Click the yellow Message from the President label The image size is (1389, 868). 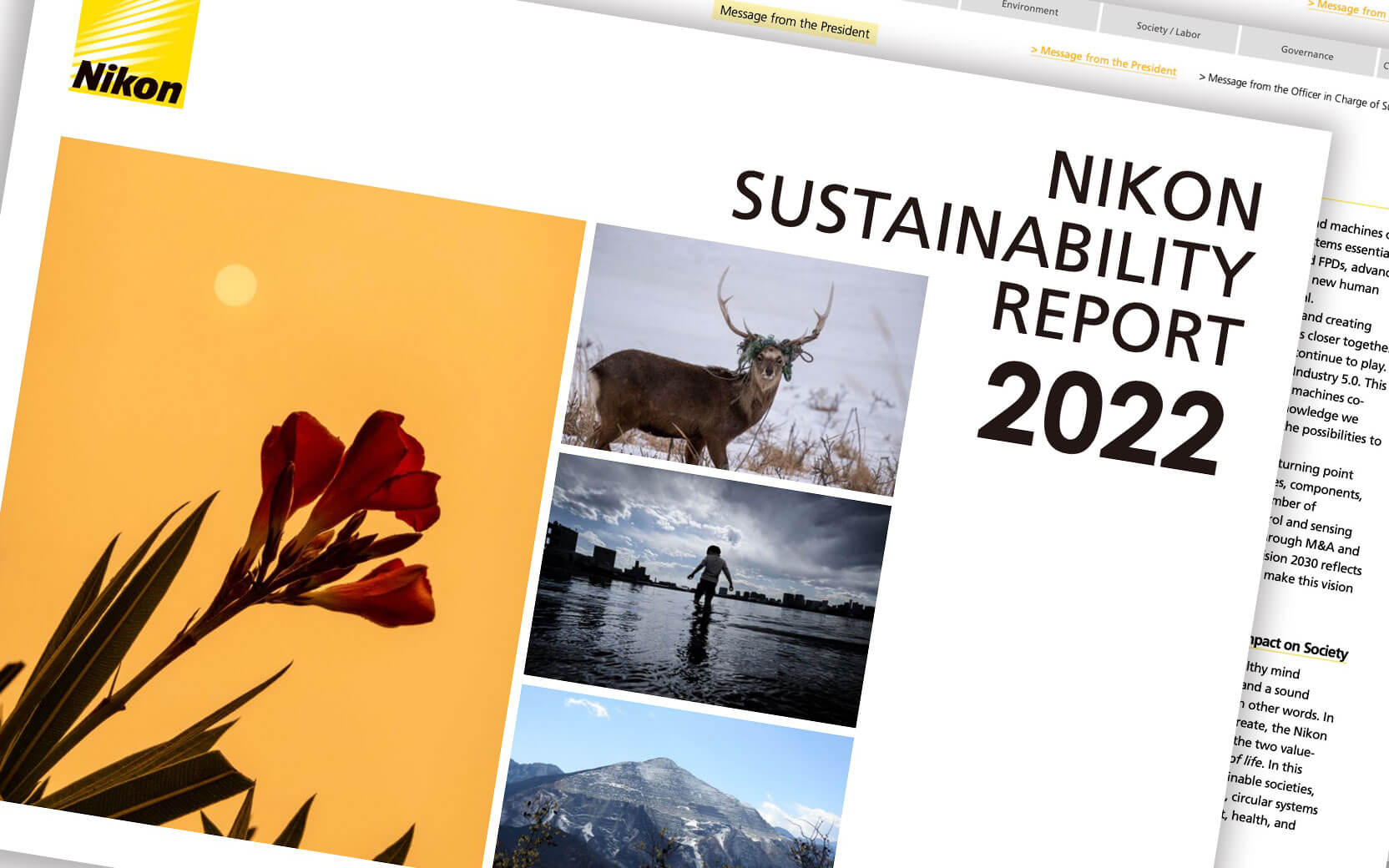pos(794,23)
